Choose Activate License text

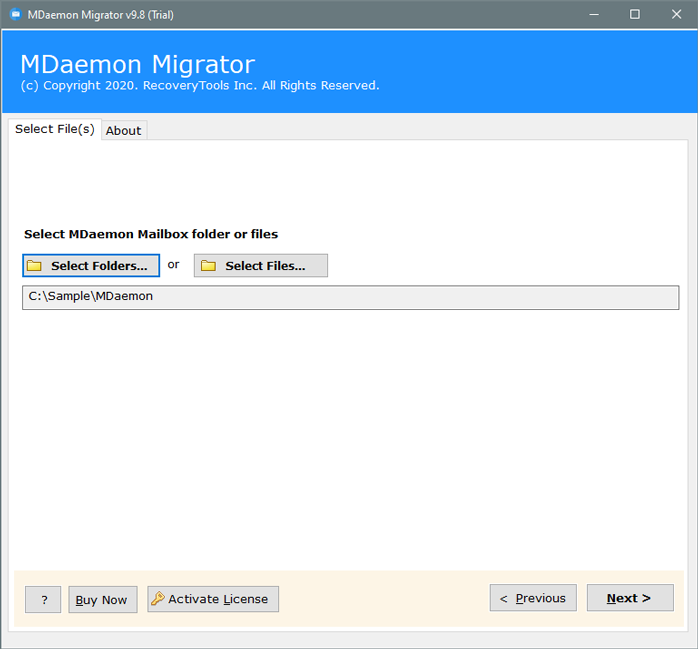click(x=218, y=599)
